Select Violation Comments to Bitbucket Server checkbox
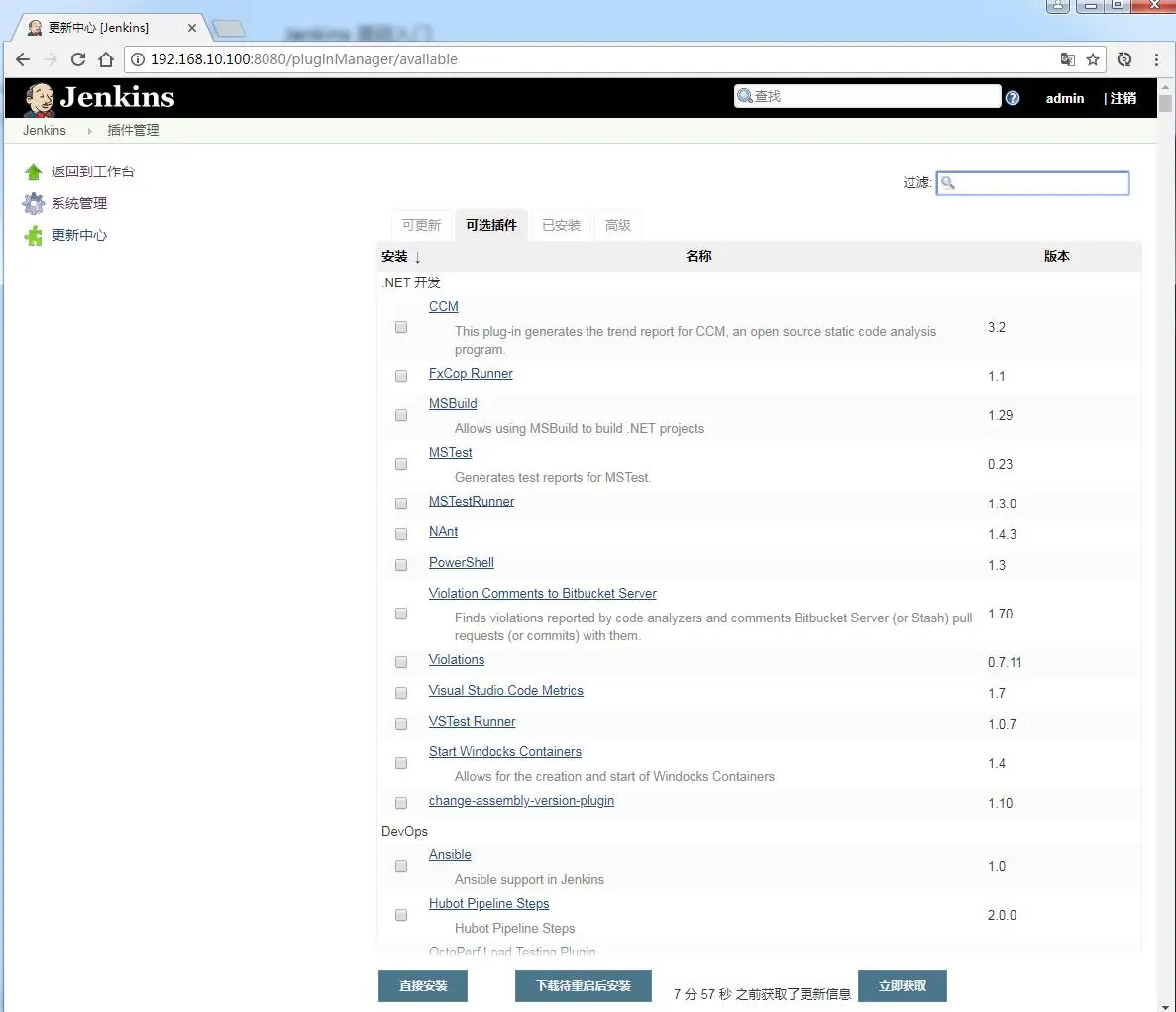Image resolution: width=1176 pixels, height=1012 pixels. click(401, 614)
